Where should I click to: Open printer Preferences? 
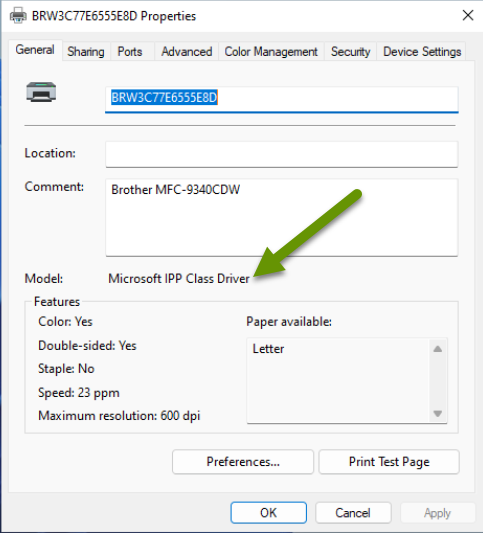pyautogui.click(x=243, y=462)
